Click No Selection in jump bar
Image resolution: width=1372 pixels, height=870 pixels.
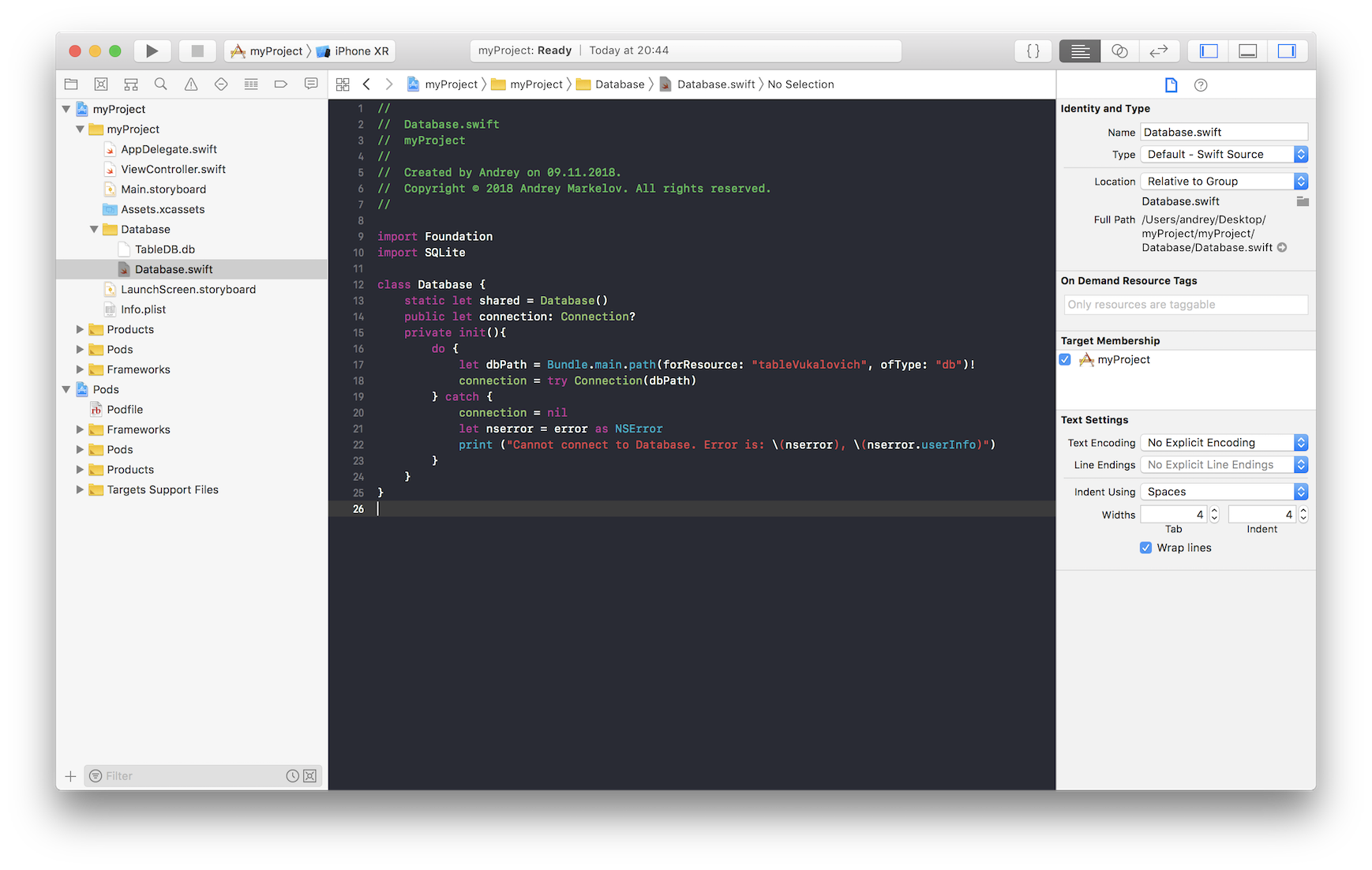[800, 84]
